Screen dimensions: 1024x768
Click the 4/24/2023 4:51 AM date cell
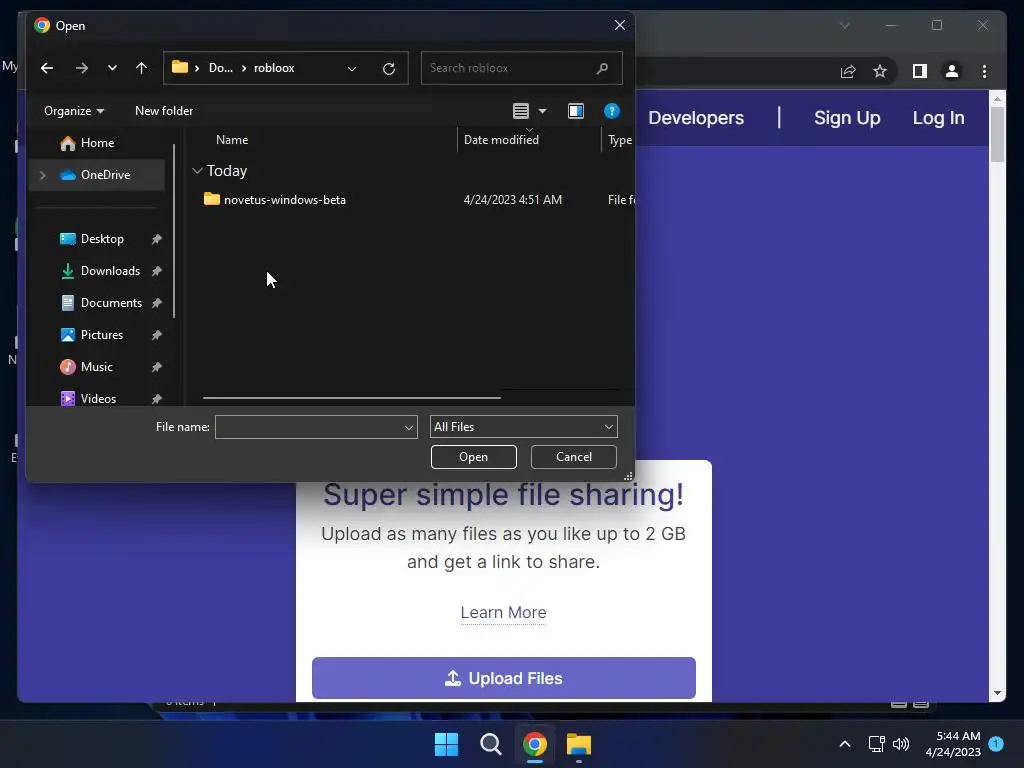click(513, 200)
